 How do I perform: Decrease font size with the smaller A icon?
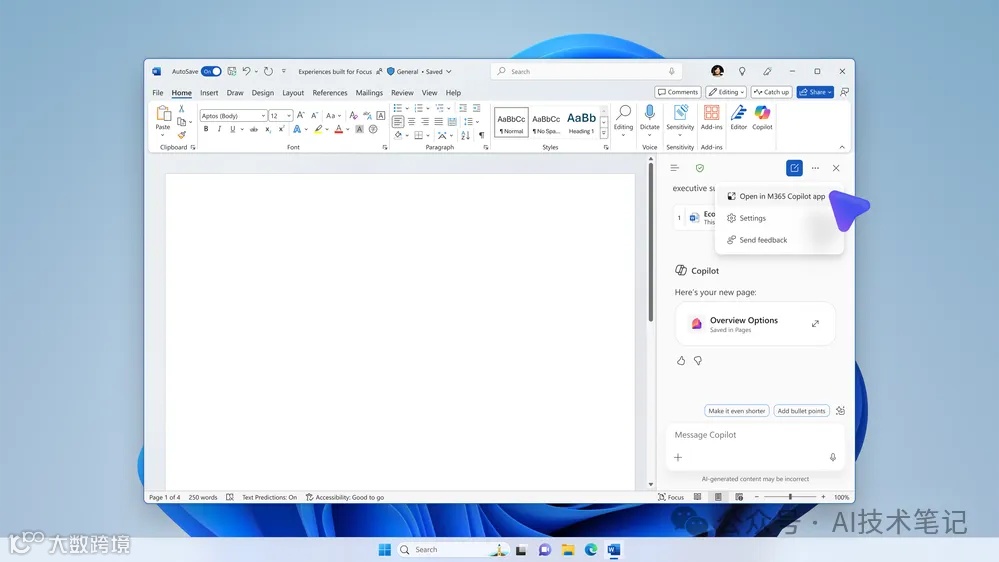click(314, 115)
